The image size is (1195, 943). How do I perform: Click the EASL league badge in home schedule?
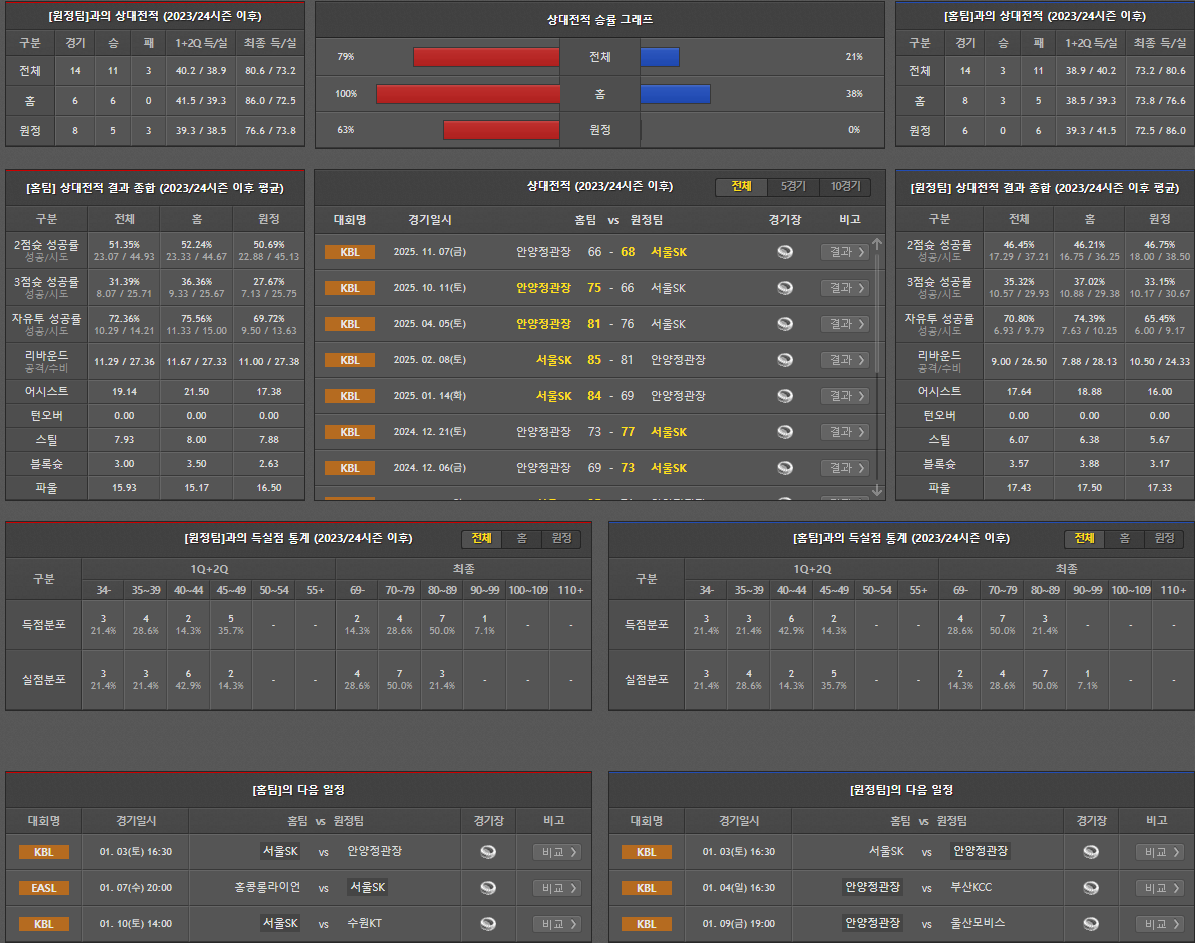(x=44, y=888)
